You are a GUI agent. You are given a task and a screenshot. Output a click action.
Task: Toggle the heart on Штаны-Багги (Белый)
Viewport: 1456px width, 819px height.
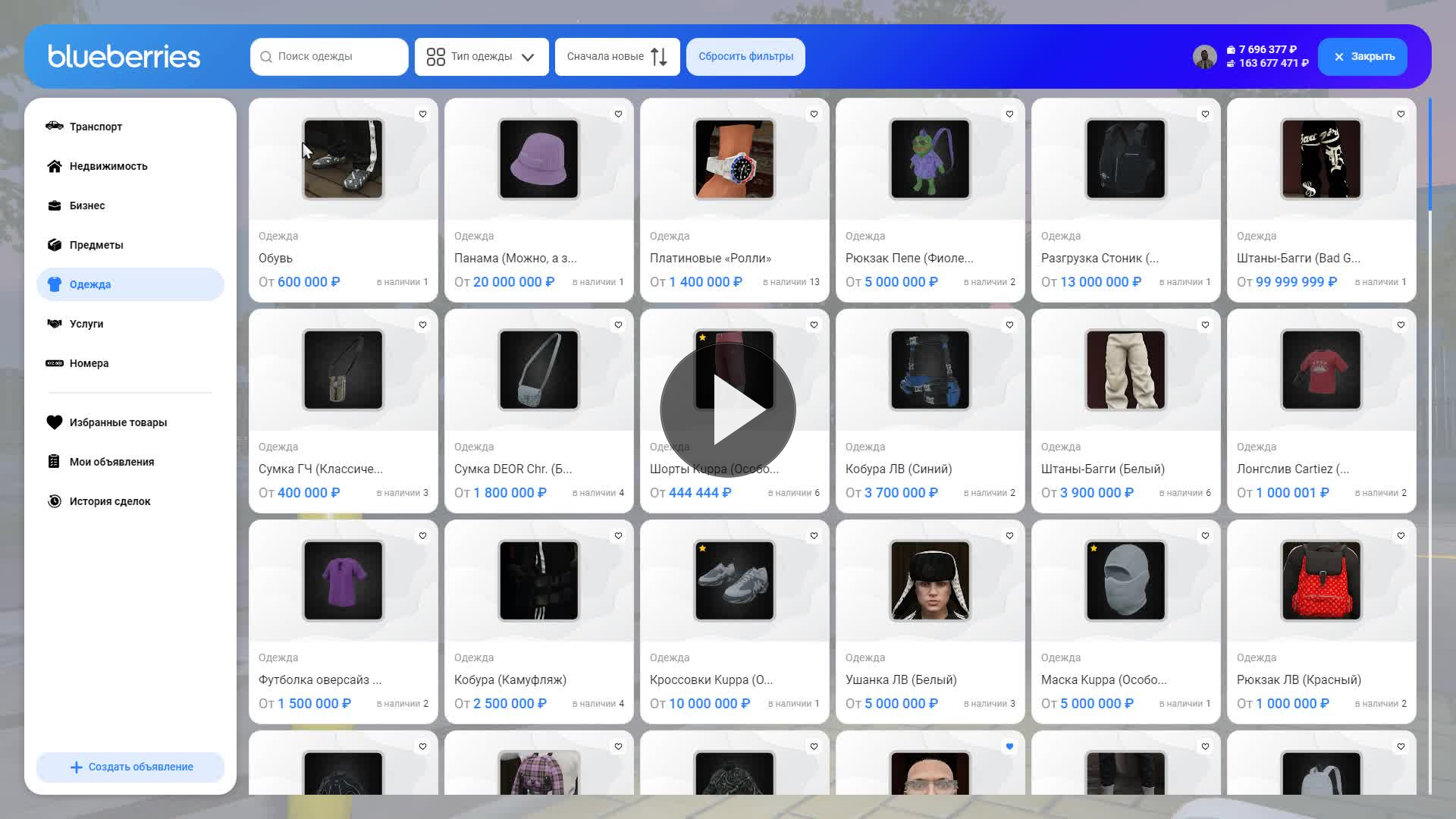pyautogui.click(x=1206, y=325)
